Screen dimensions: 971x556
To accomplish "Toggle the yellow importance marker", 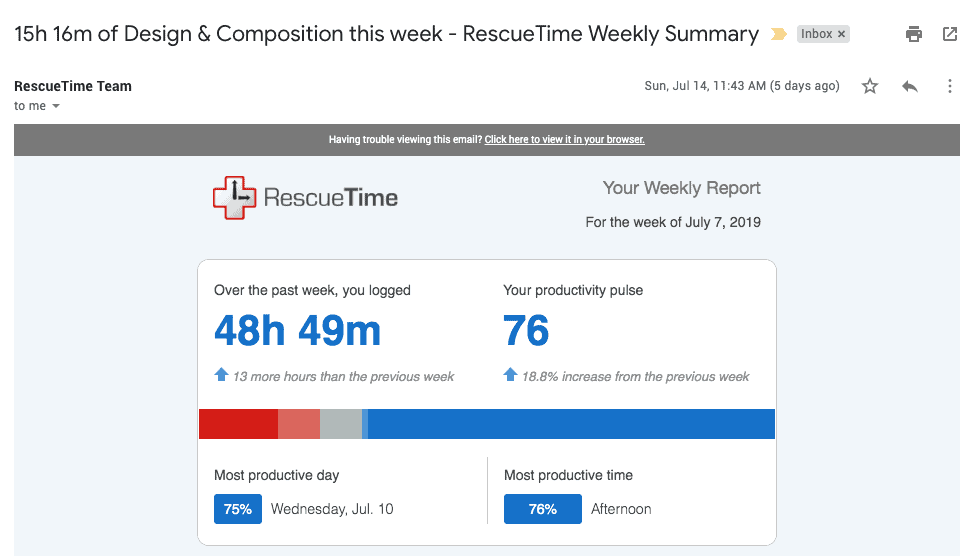I will [x=779, y=34].
